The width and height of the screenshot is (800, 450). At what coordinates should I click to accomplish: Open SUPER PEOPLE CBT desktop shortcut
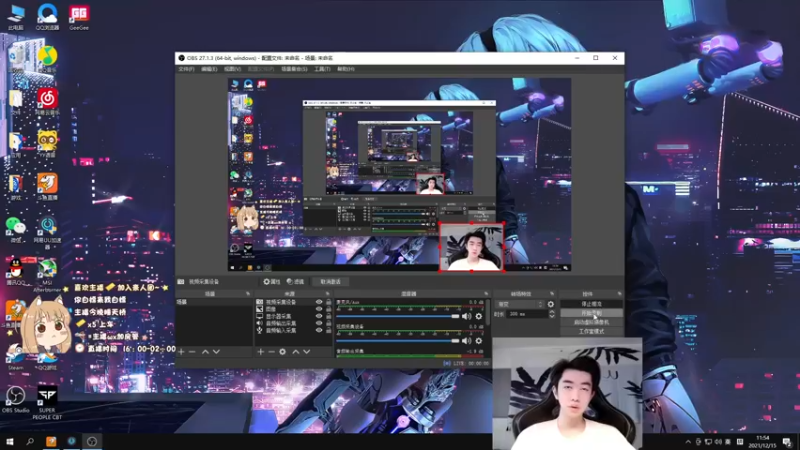[x=47, y=403]
